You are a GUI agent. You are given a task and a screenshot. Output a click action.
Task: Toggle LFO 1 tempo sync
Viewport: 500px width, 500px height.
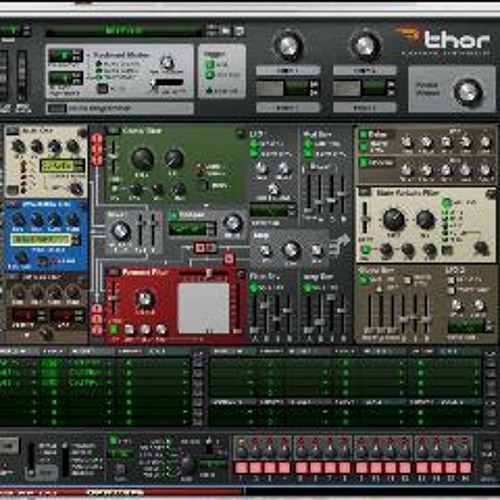pyautogui.click(x=254, y=154)
